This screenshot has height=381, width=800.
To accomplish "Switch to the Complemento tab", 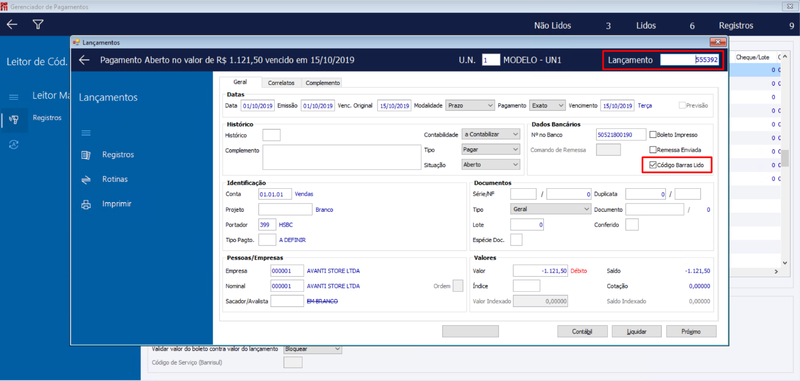I will (322, 82).
